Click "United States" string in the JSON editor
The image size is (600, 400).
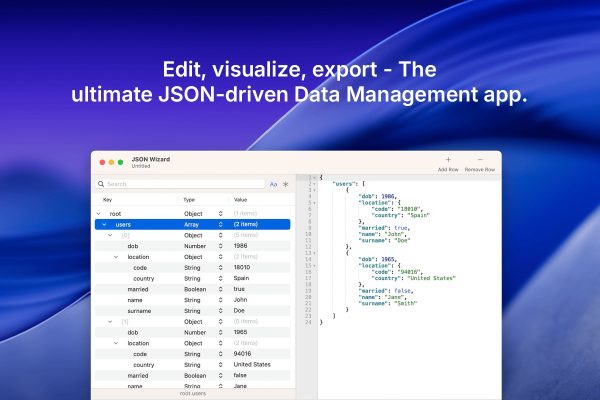pyautogui.click(x=431, y=278)
